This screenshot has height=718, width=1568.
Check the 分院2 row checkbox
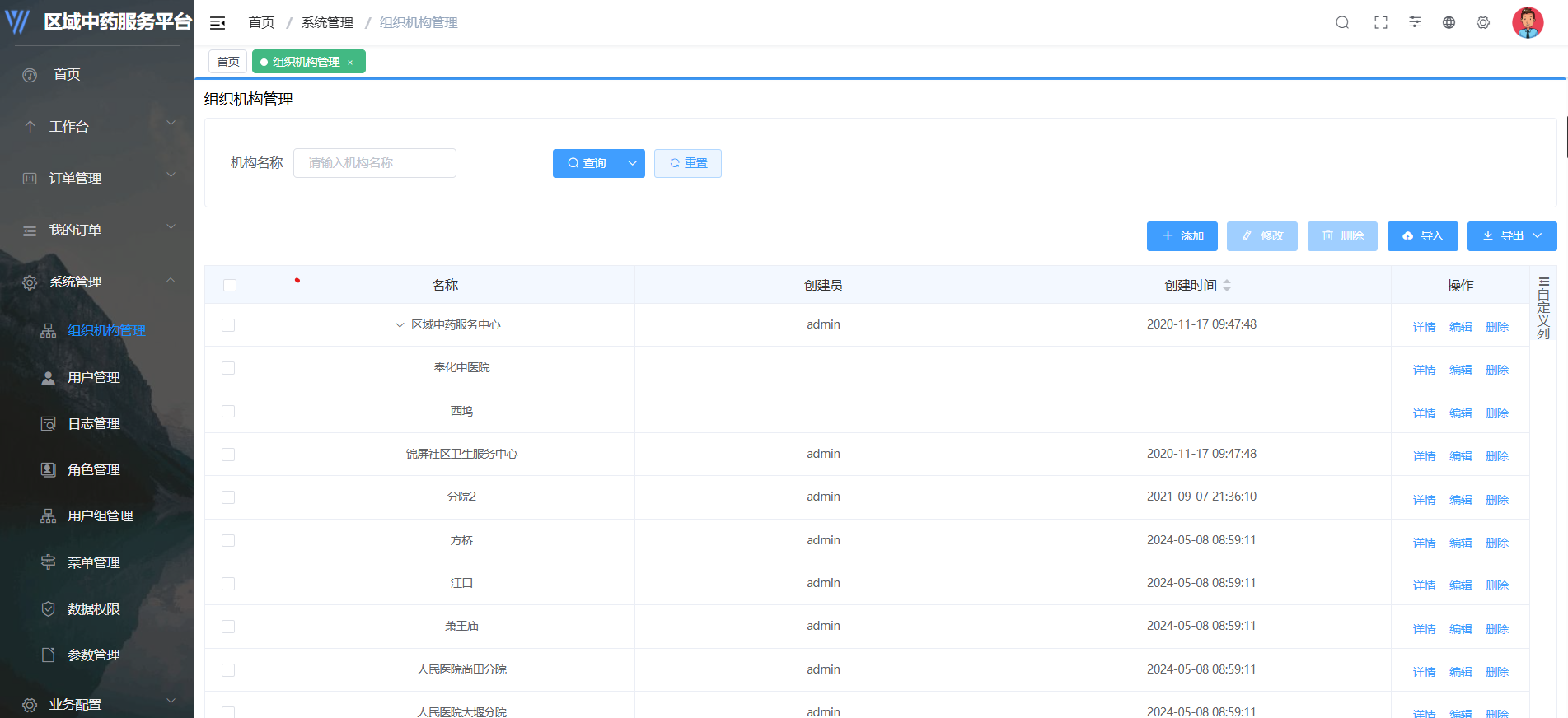(228, 497)
